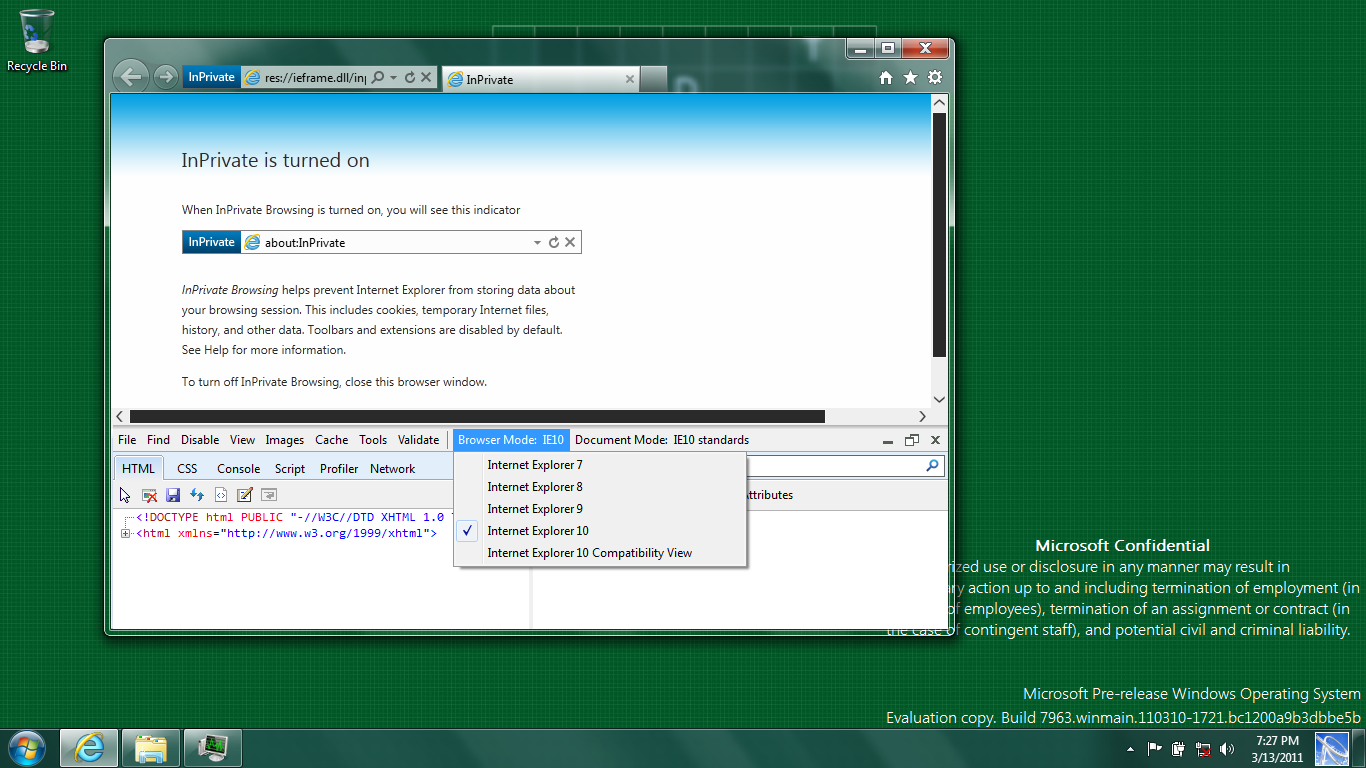Open the Home page icon
Image resolution: width=1366 pixels, height=768 pixels.
coord(886,77)
